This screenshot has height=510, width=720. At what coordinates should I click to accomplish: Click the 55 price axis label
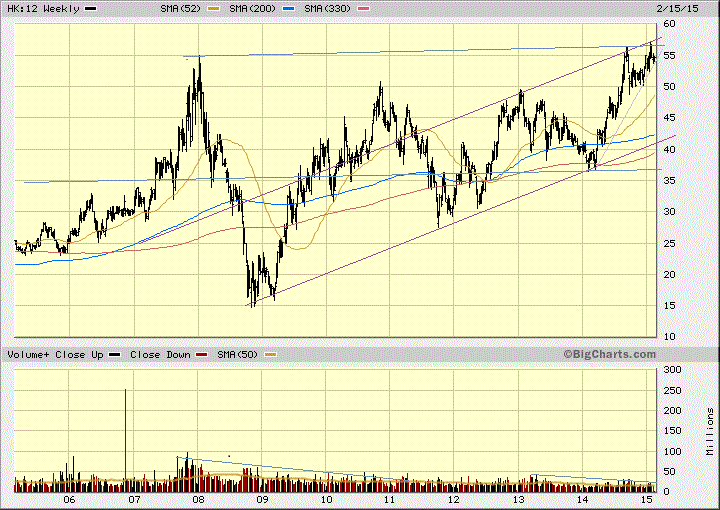point(669,56)
